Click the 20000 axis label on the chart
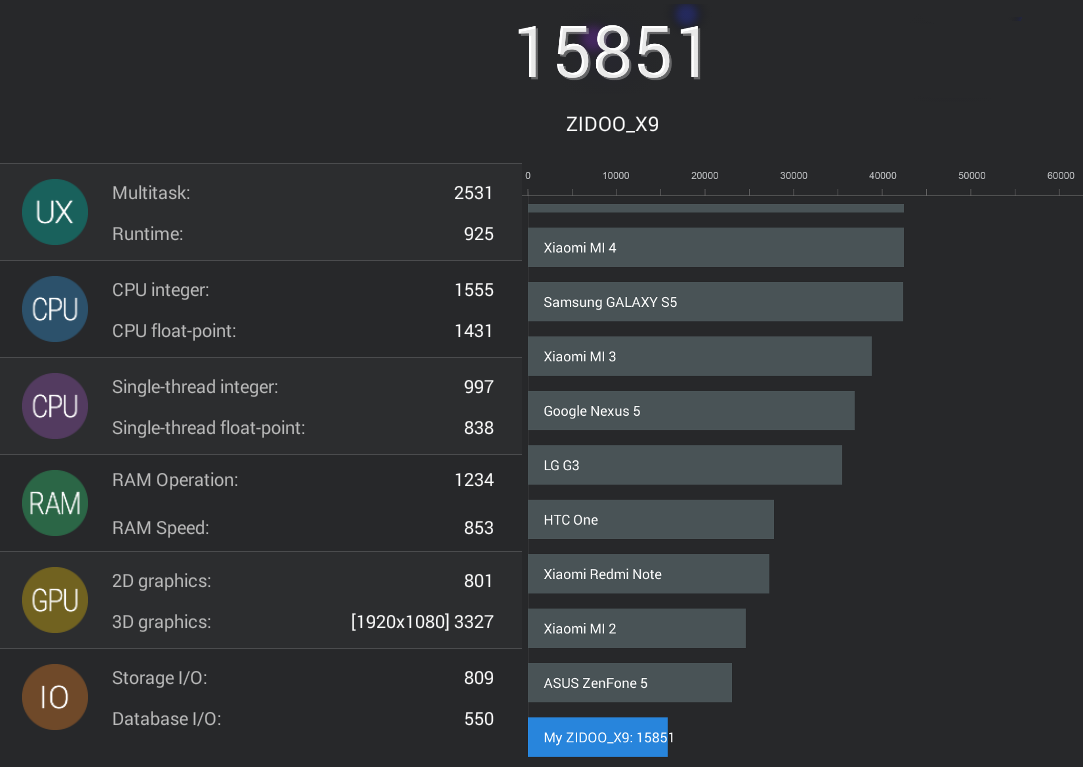Image resolution: width=1083 pixels, height=767 pixels. 705,176
